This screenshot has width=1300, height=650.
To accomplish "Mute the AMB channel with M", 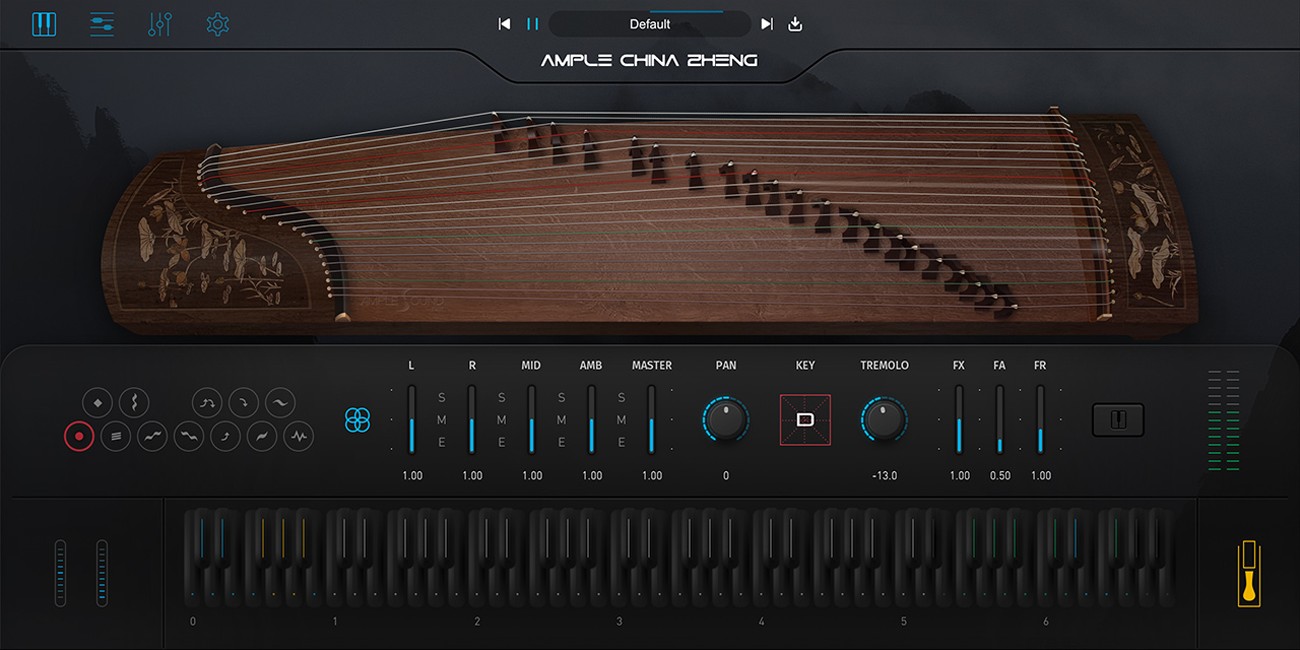I will click(622, 420).
